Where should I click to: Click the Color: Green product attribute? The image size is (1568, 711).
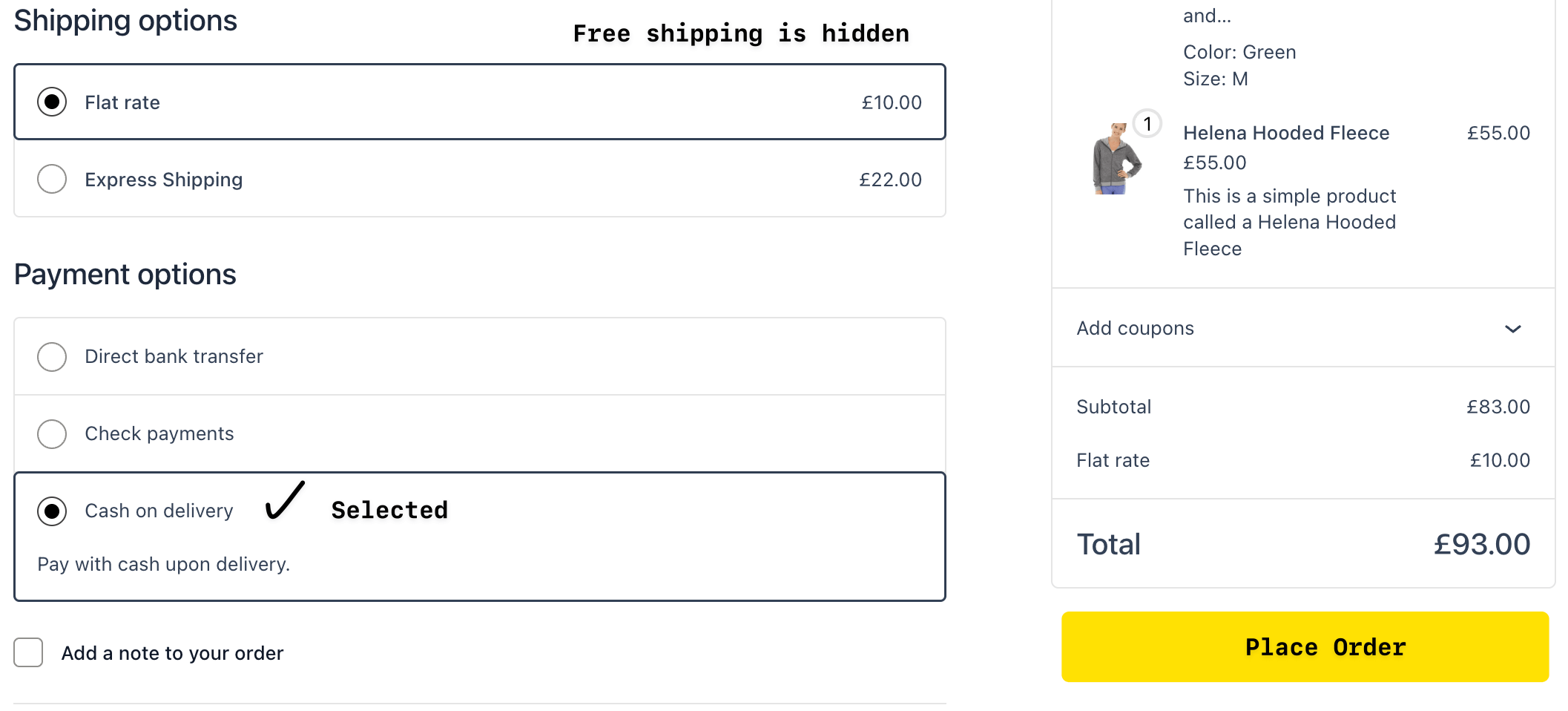click(x=1239, y=51)
